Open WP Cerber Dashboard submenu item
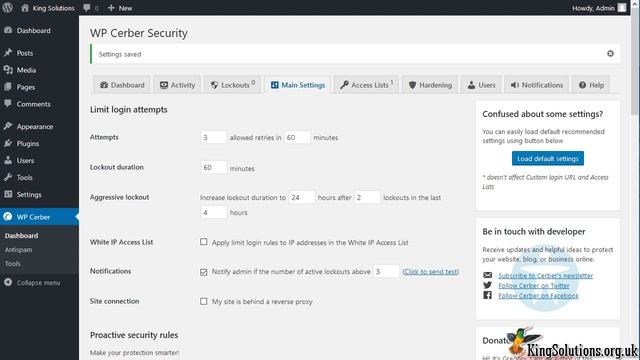 pyautogui.click(x=21, y=236)
